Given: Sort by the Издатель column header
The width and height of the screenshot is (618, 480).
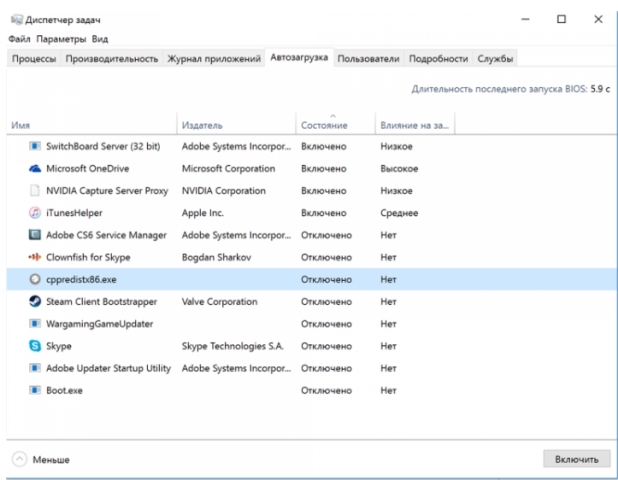Looking at the screenshot, I should [x=236, y=125].
